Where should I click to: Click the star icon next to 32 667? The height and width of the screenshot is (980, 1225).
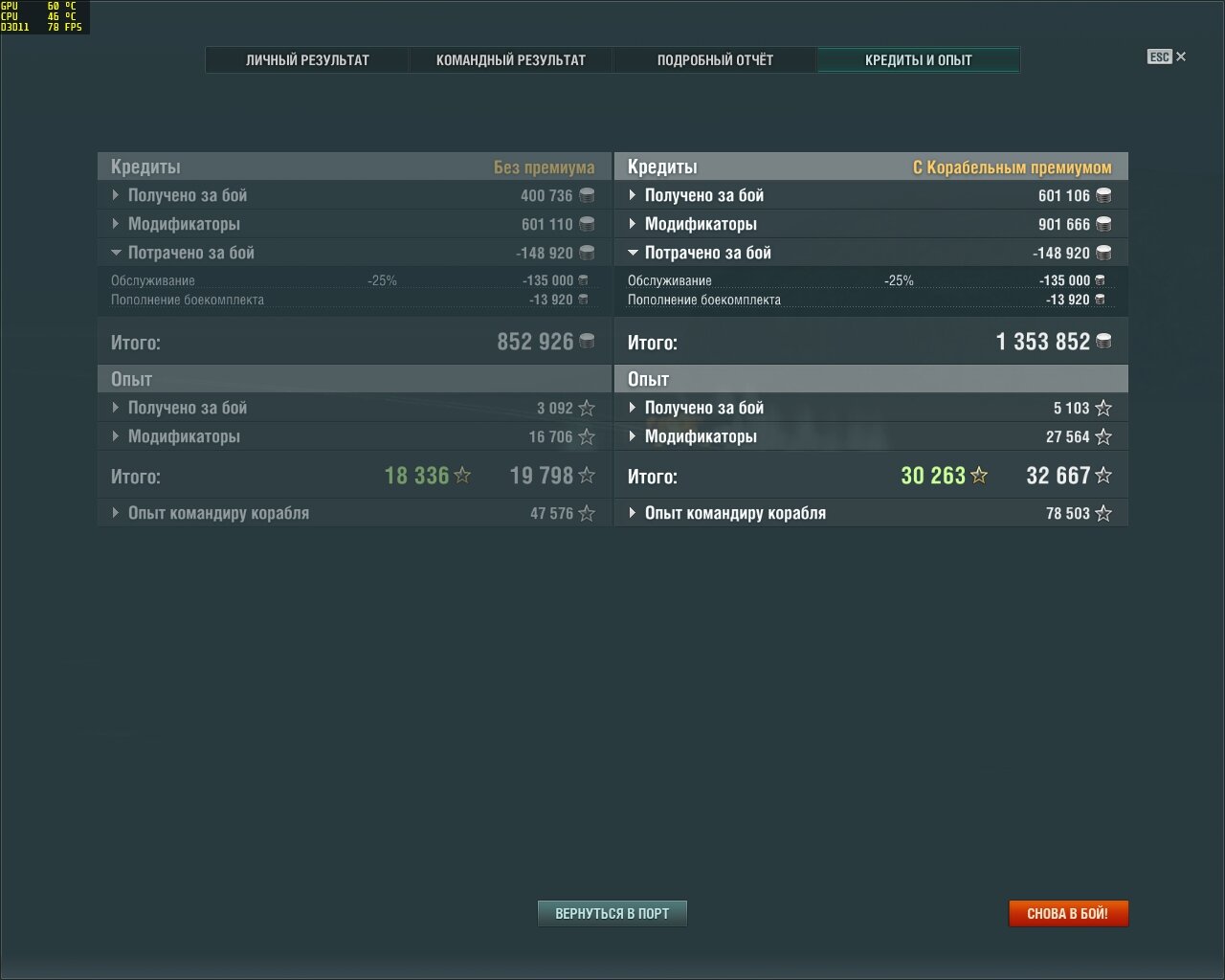click(x=1103, y=476)
